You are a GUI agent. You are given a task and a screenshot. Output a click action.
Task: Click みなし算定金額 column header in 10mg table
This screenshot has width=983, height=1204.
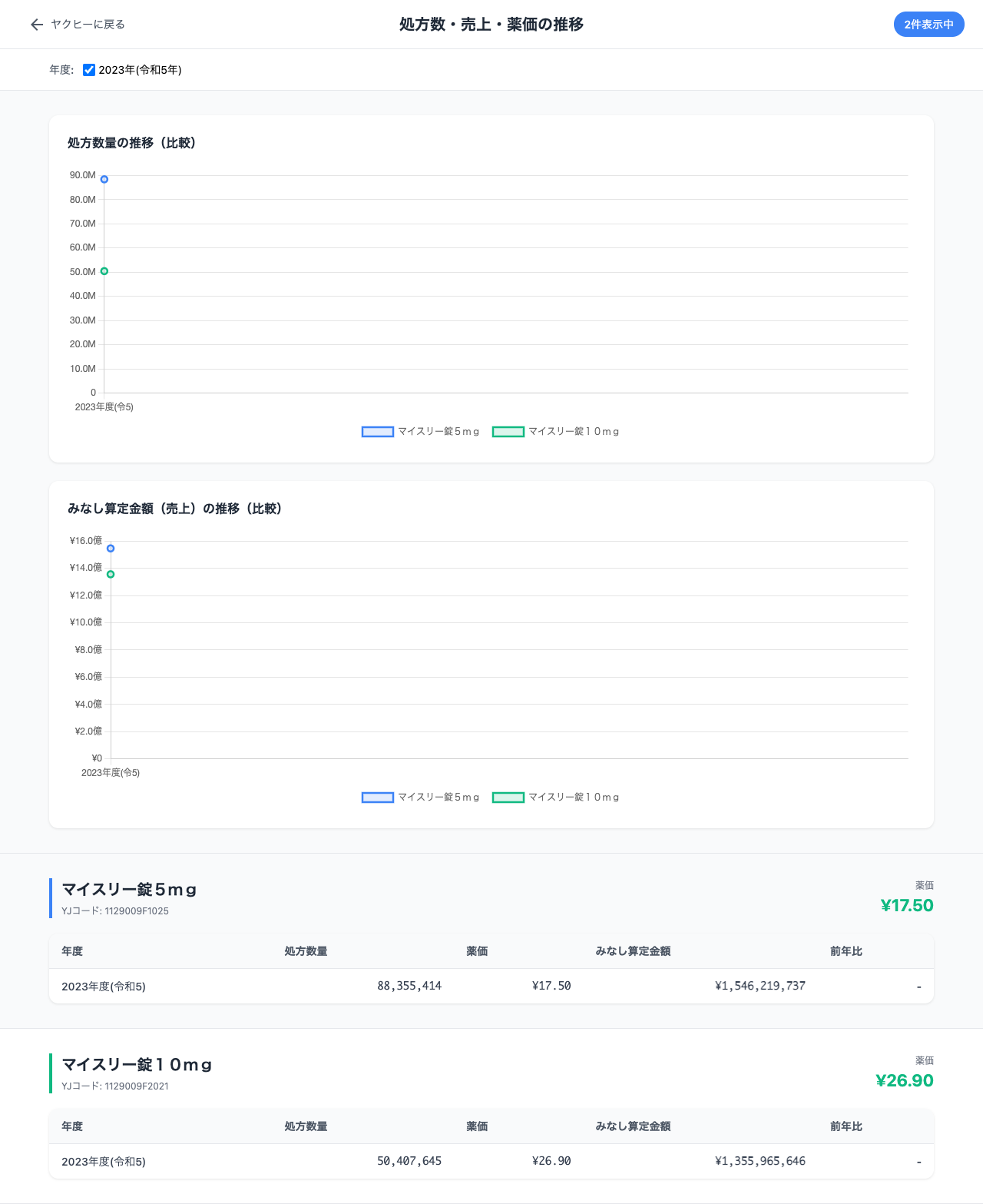click(x=633, y=1126)
